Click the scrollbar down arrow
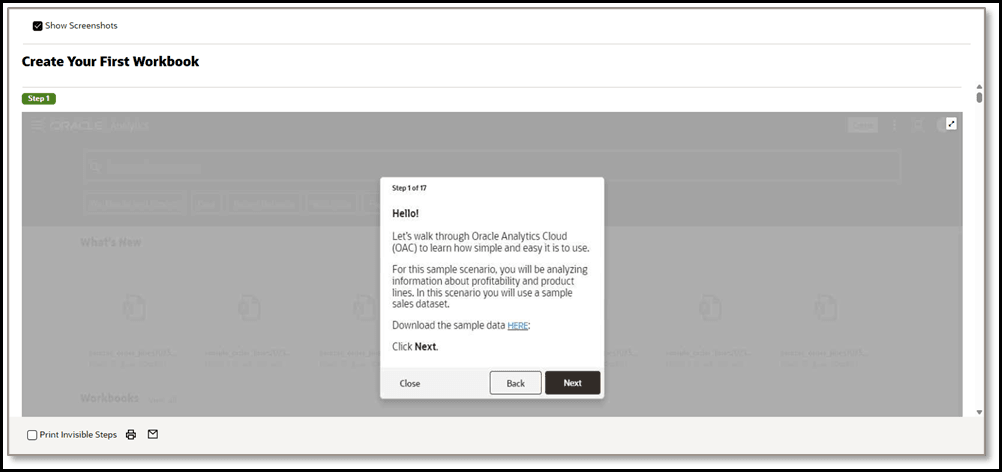Image resolution: width=1002 pixels, height=472 pixels. (979, 413)
